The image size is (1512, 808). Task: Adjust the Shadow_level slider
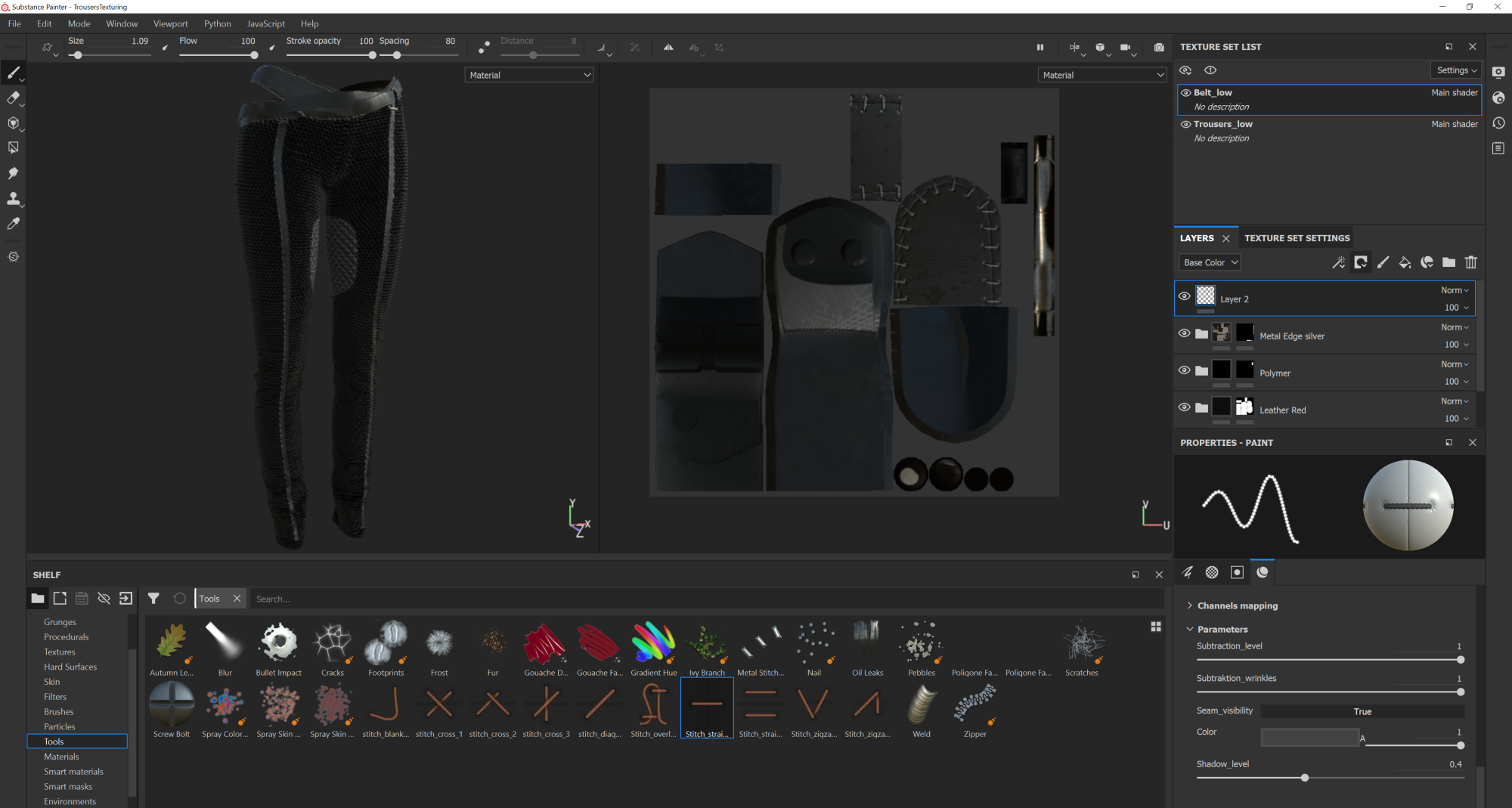coord(1330,777)
